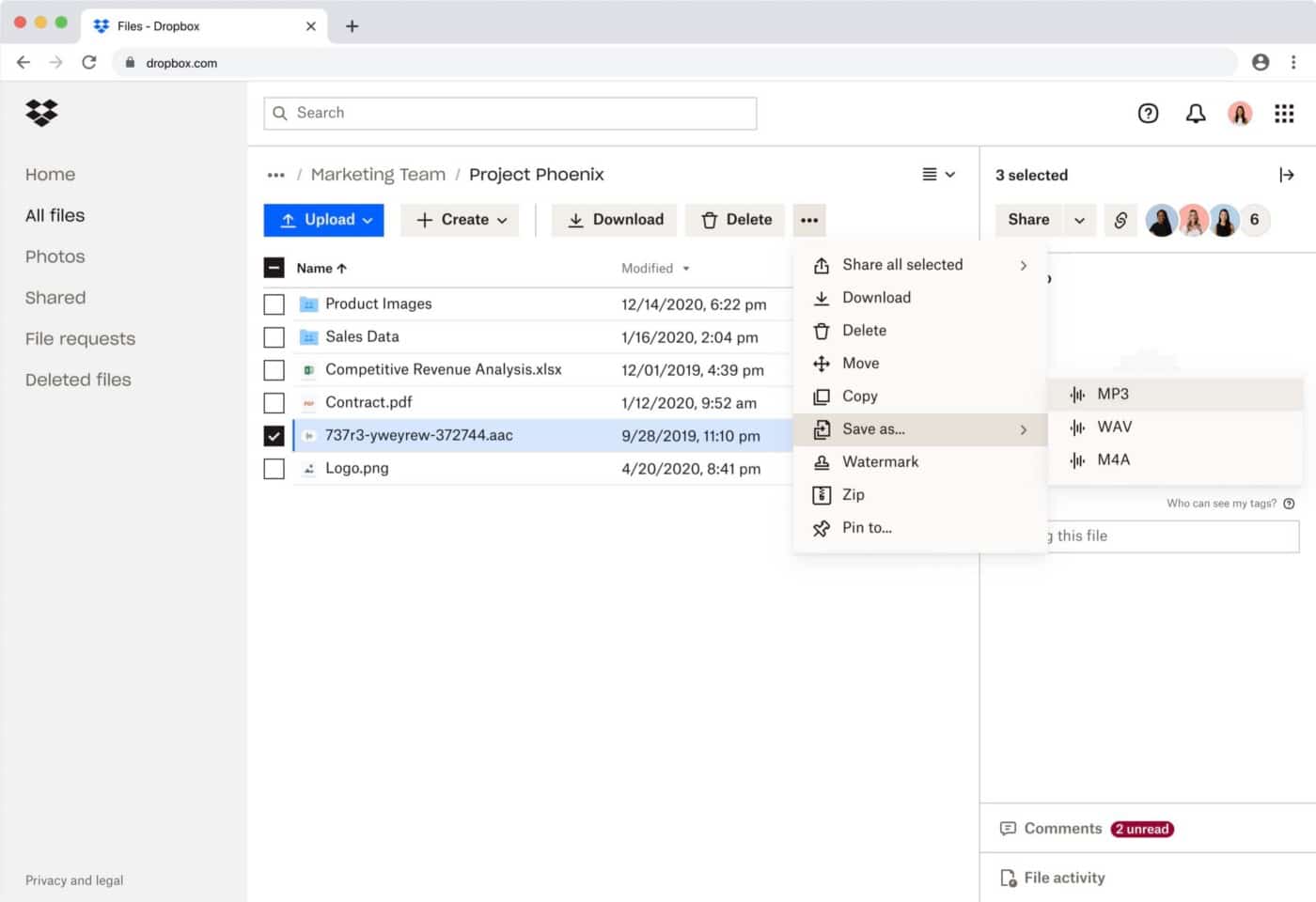Click the tag input field in the details panel
The width and height of the screenshot is (1316, 902).
(1173, 537)
